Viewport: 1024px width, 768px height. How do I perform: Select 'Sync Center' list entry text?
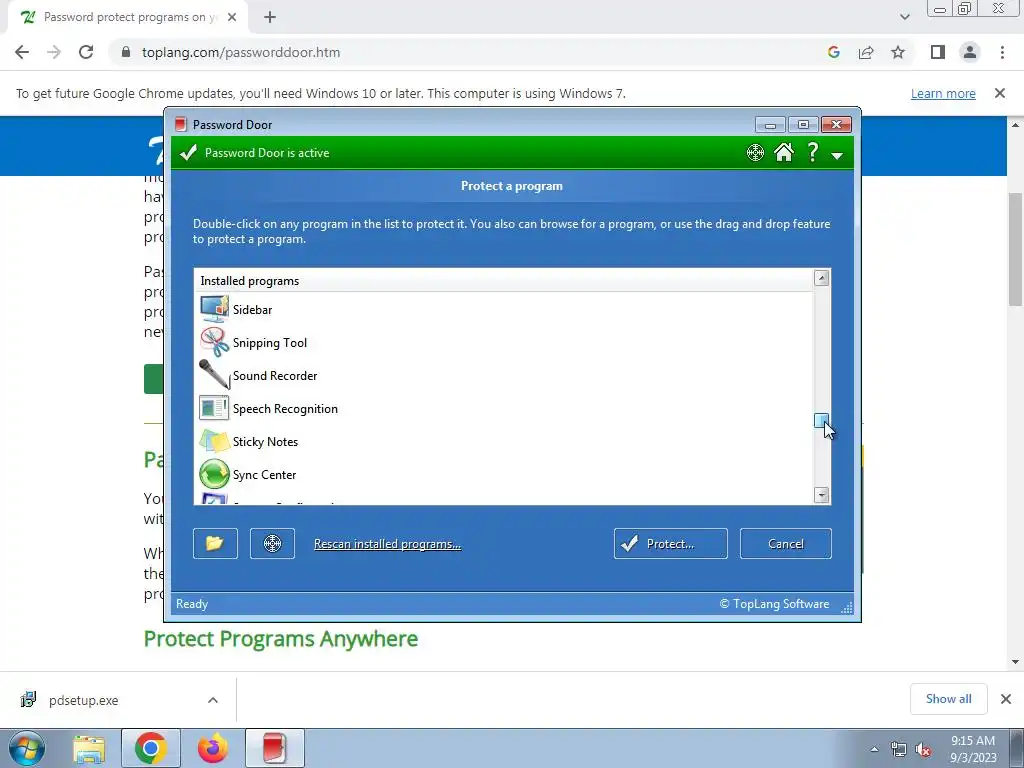tap(264, 475)
